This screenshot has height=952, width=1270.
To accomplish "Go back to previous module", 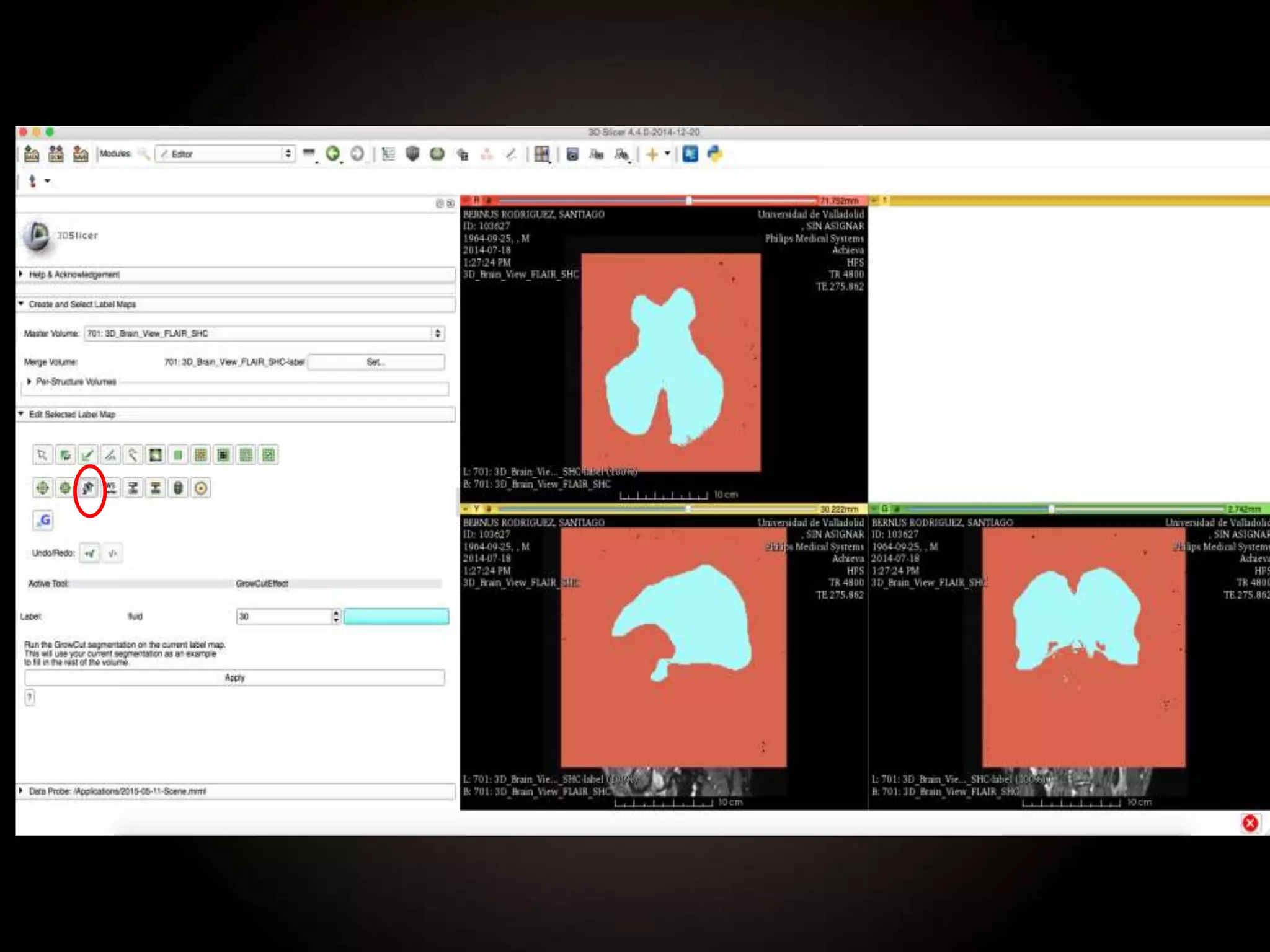I will [333, 154].
